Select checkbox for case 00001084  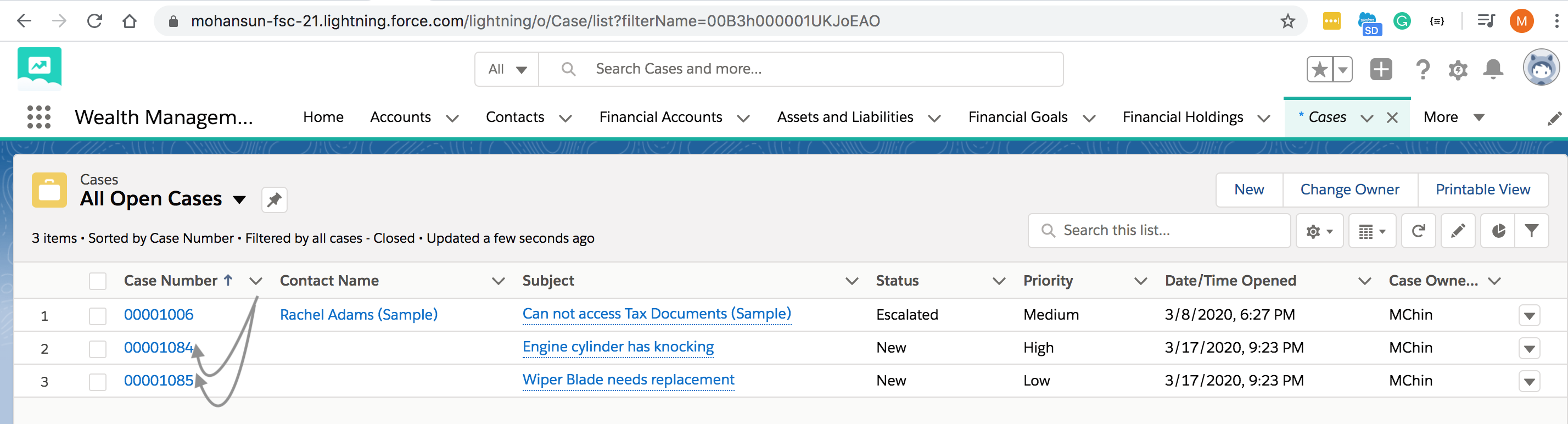pyautogui.click(x=97, y=348)
